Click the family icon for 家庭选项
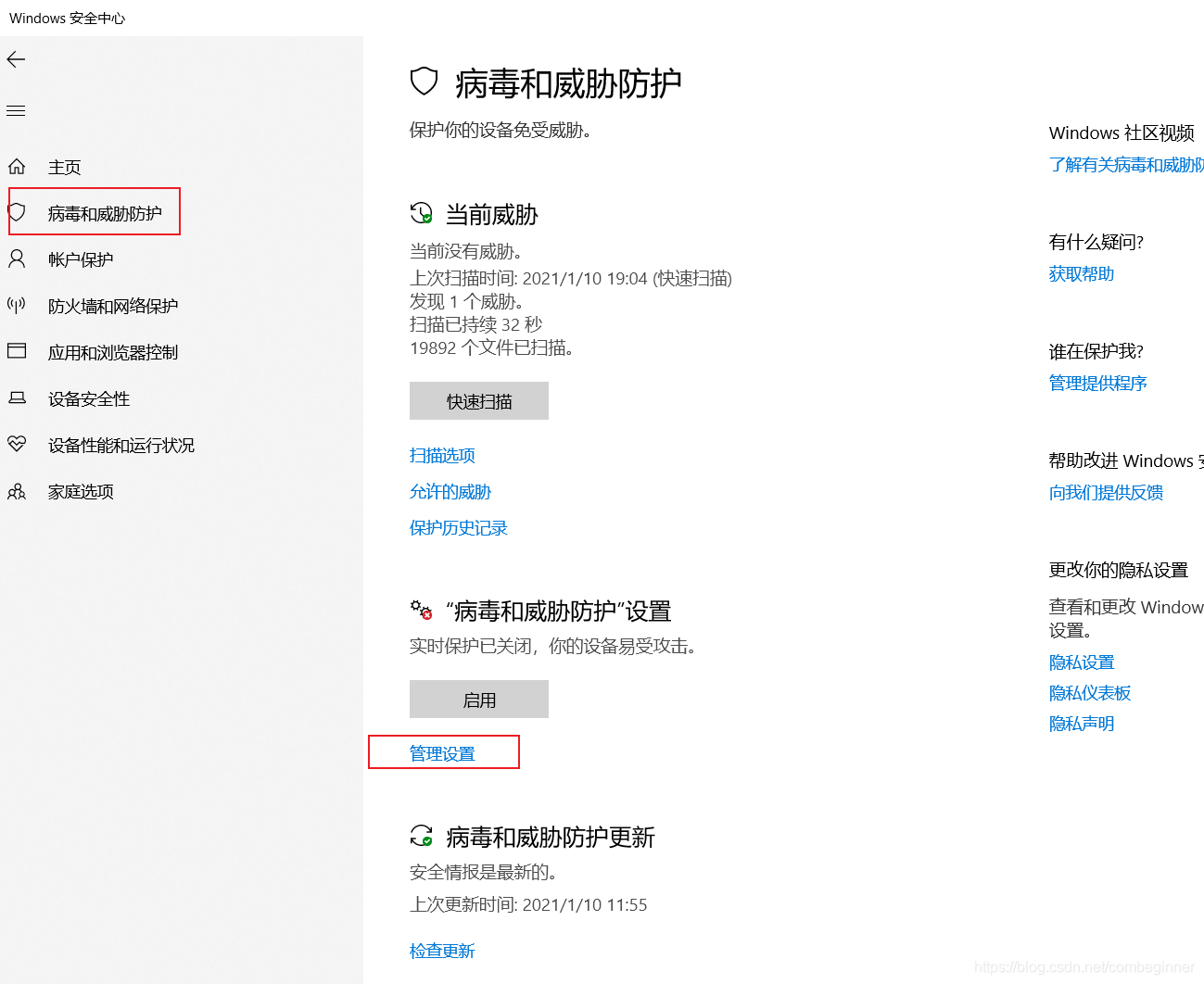1204x984 pixels. pos(17,491)
